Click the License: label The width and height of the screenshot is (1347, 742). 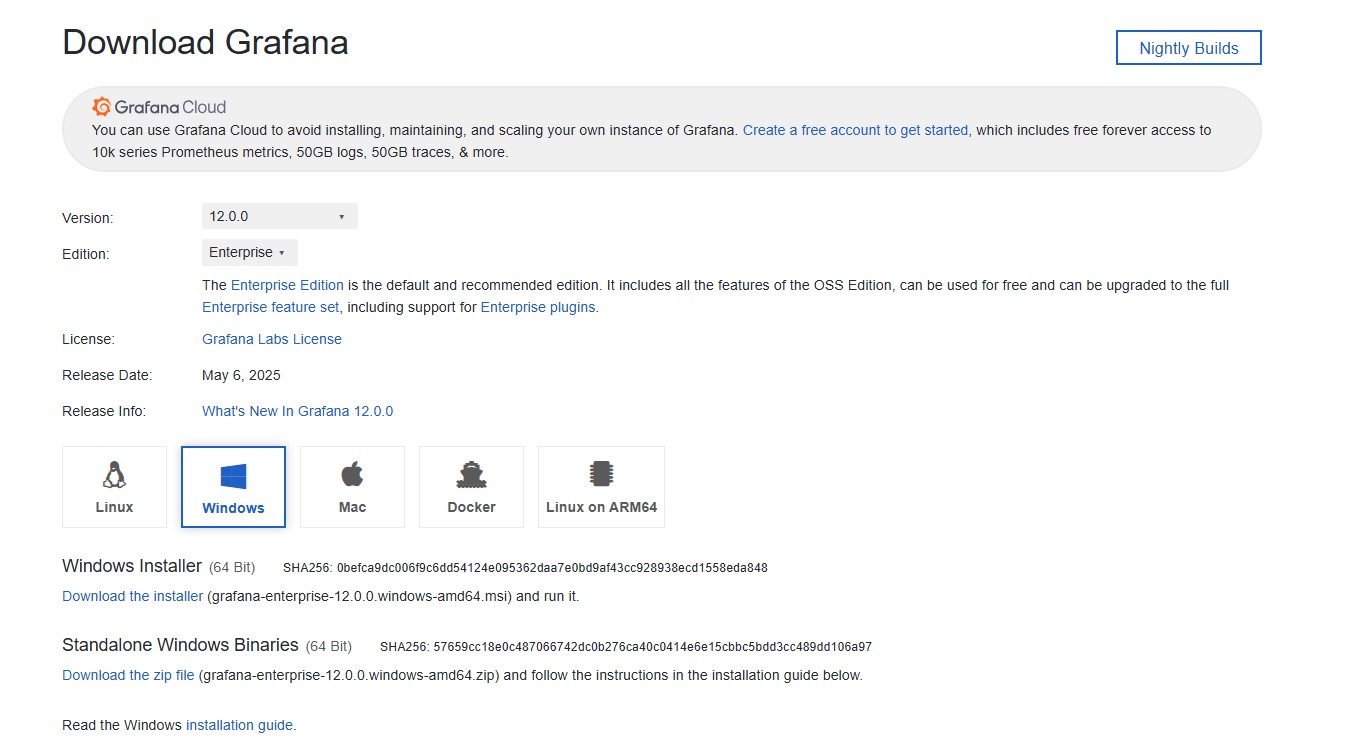[88, 339]
